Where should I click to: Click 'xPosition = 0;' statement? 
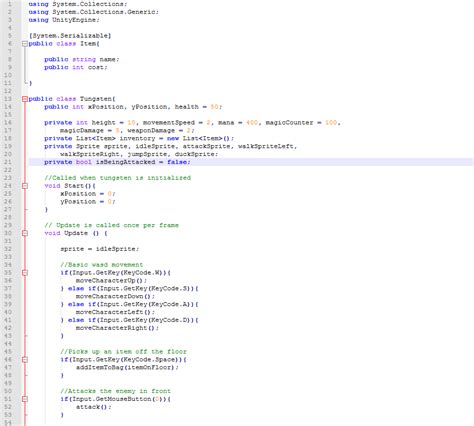click(88, 194)
